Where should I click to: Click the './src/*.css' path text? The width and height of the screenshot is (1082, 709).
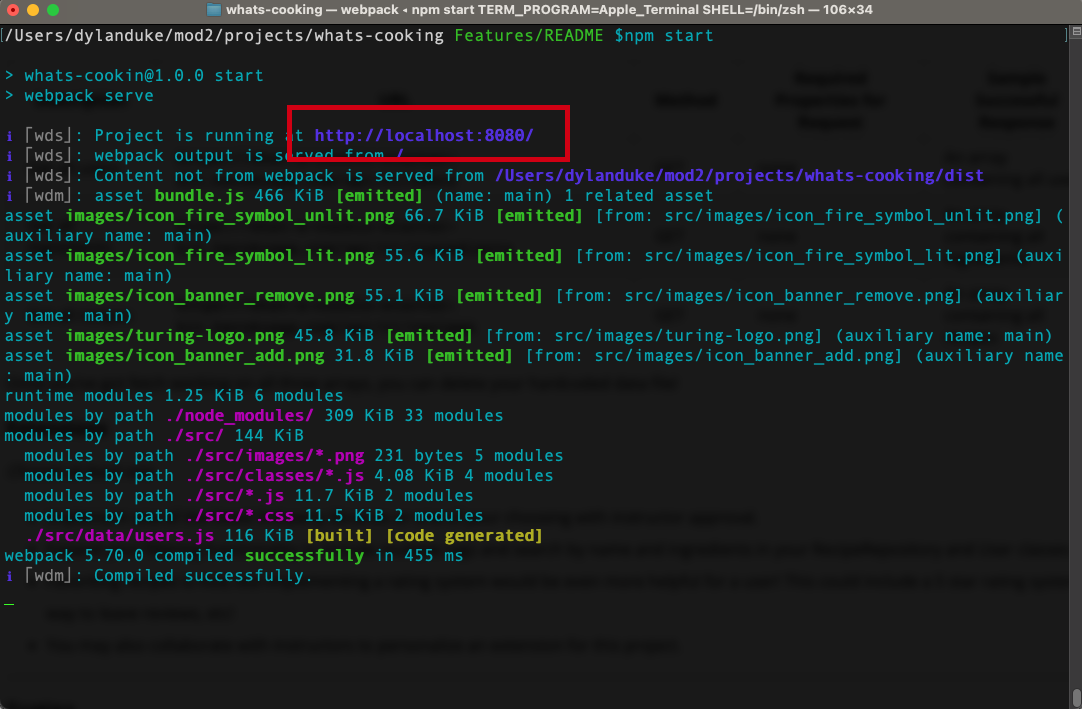pos(239,516)
